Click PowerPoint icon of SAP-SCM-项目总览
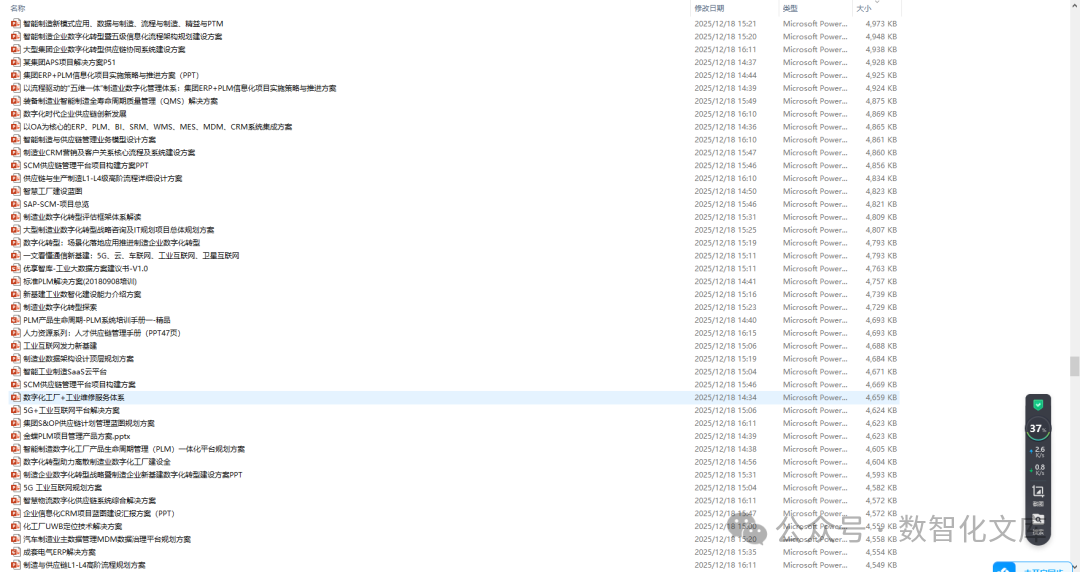1080x572 pixels. tap(16, 204)
